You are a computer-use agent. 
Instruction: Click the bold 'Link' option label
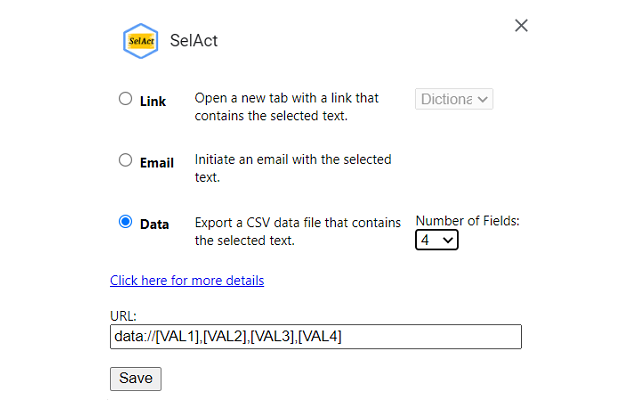153,101
